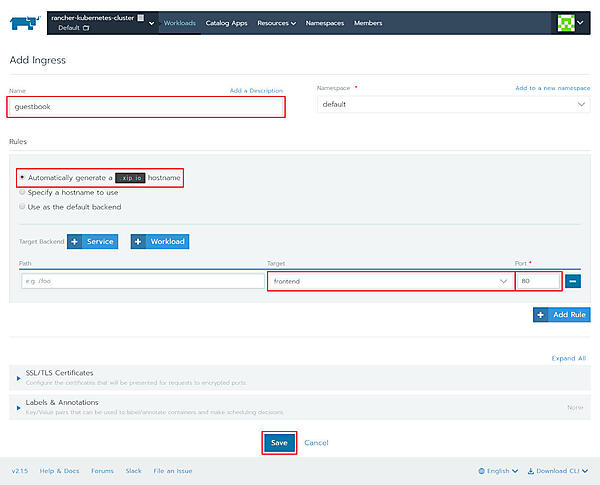Screen dimensions: 600x485
Task: Open the Namespace default dropdown
Action: tap(453, 104)
